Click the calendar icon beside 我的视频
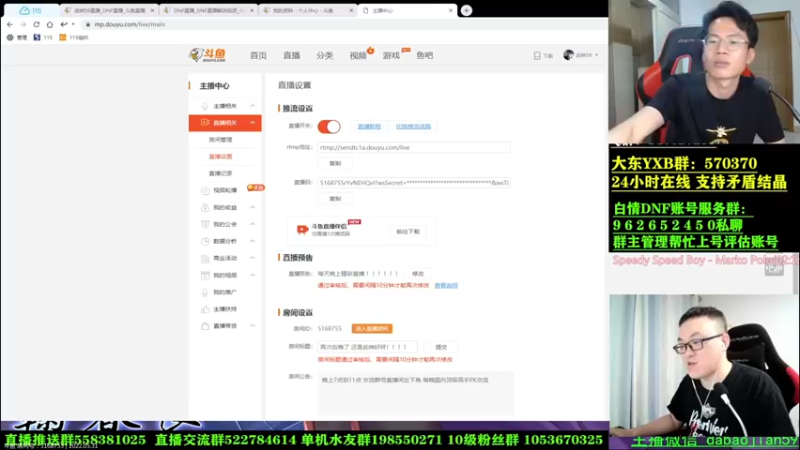Screen dimensions: 800x450 tap(205, 275)
